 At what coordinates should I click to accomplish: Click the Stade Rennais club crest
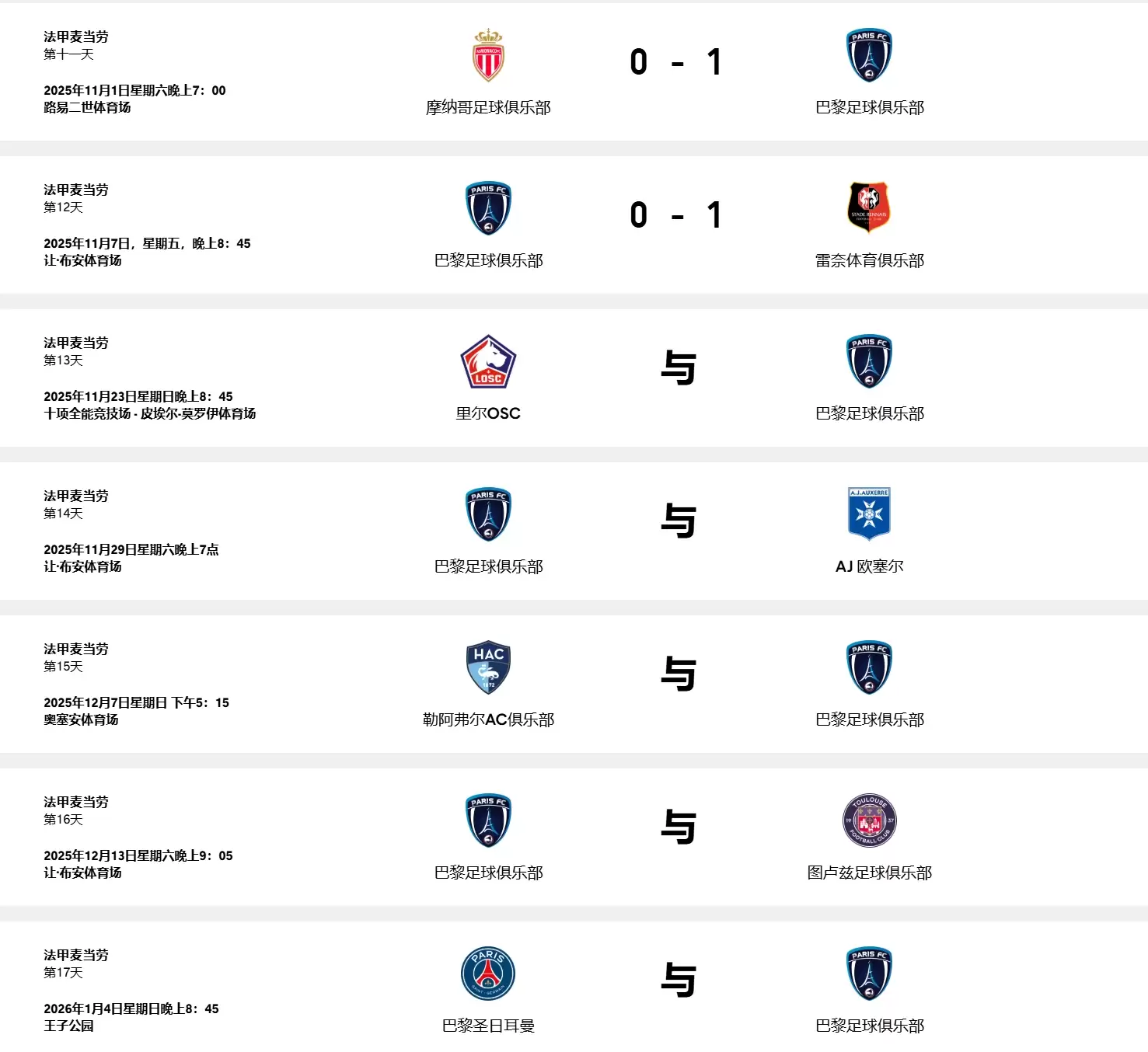coord(869,208)
